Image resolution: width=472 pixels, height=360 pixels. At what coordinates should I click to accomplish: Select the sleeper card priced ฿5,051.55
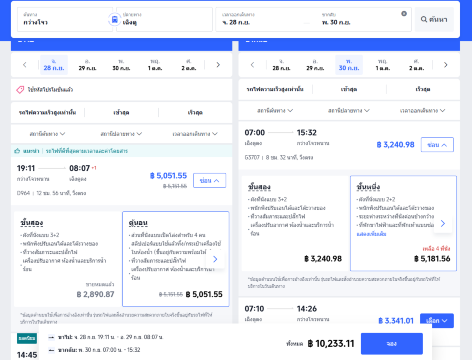tap(176, 259)
